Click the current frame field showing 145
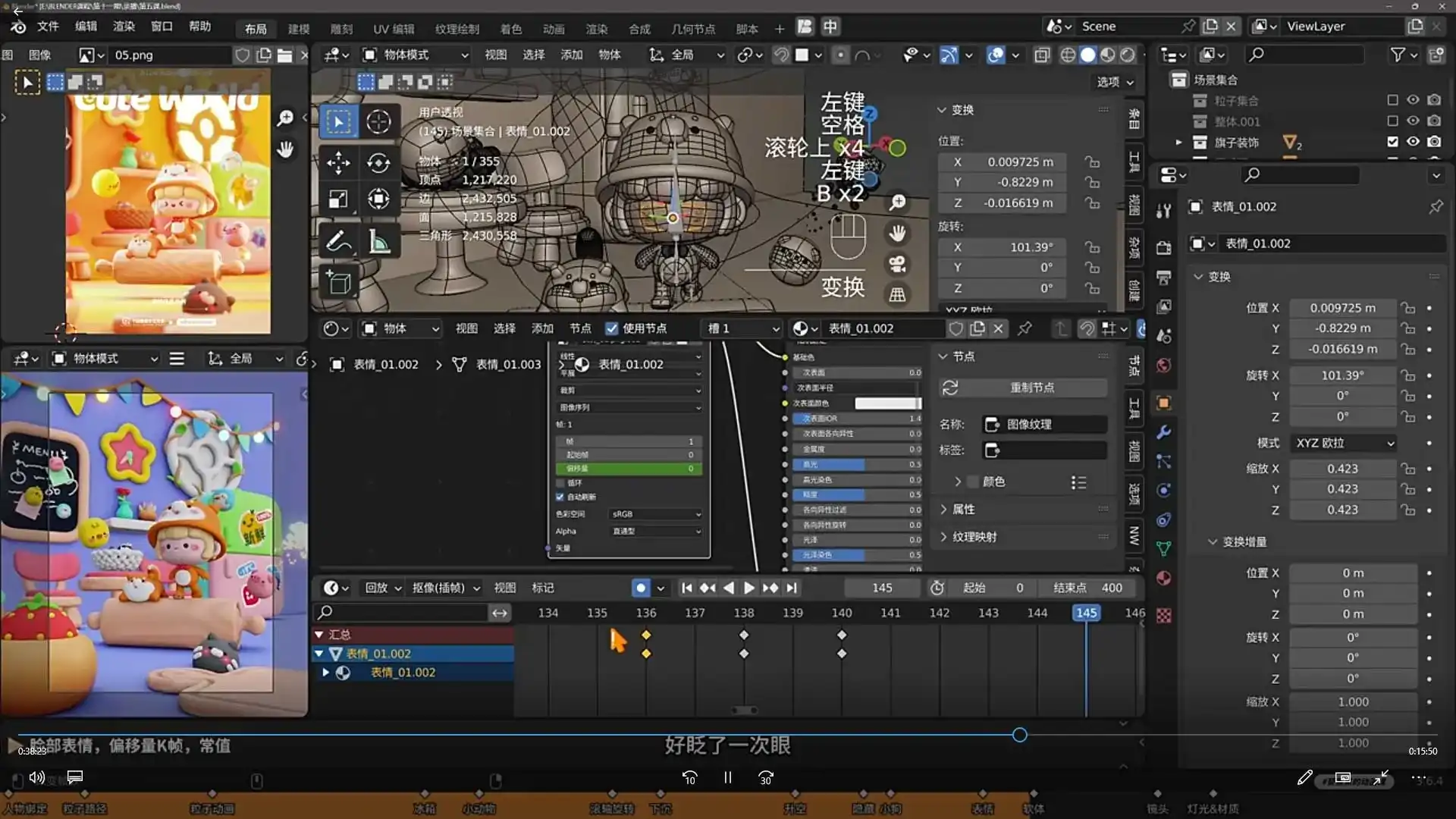The image size is (1456, 819). point(882,588)
